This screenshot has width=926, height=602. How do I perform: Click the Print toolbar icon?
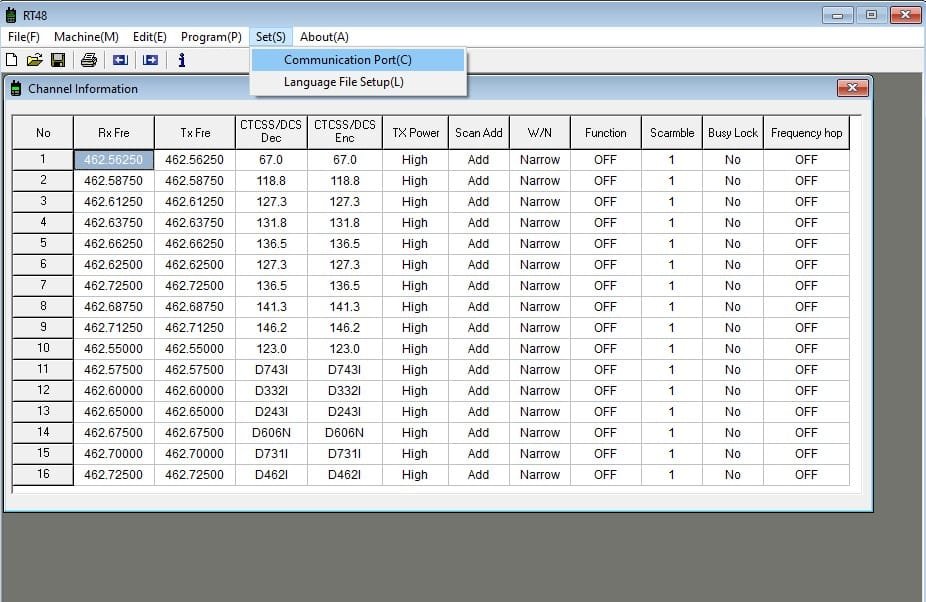pyautogui.click(x=89, y=60)
